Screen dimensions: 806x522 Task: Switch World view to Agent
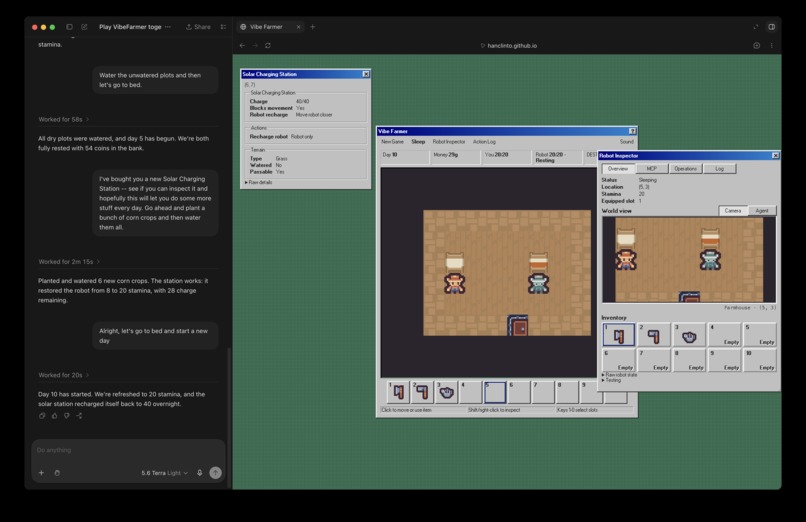click(x=762, y=211)
